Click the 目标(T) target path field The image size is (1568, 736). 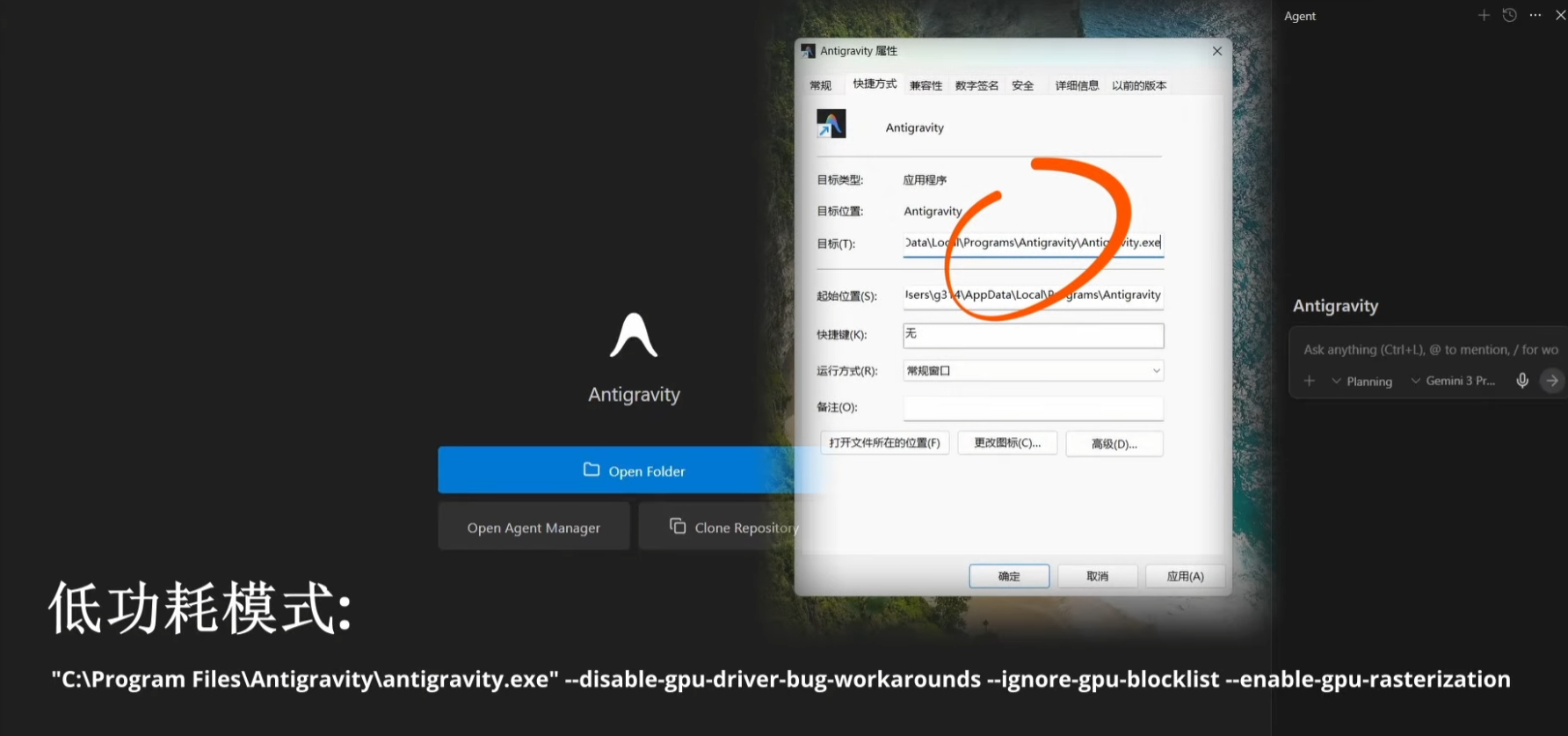click(1034, 243)
